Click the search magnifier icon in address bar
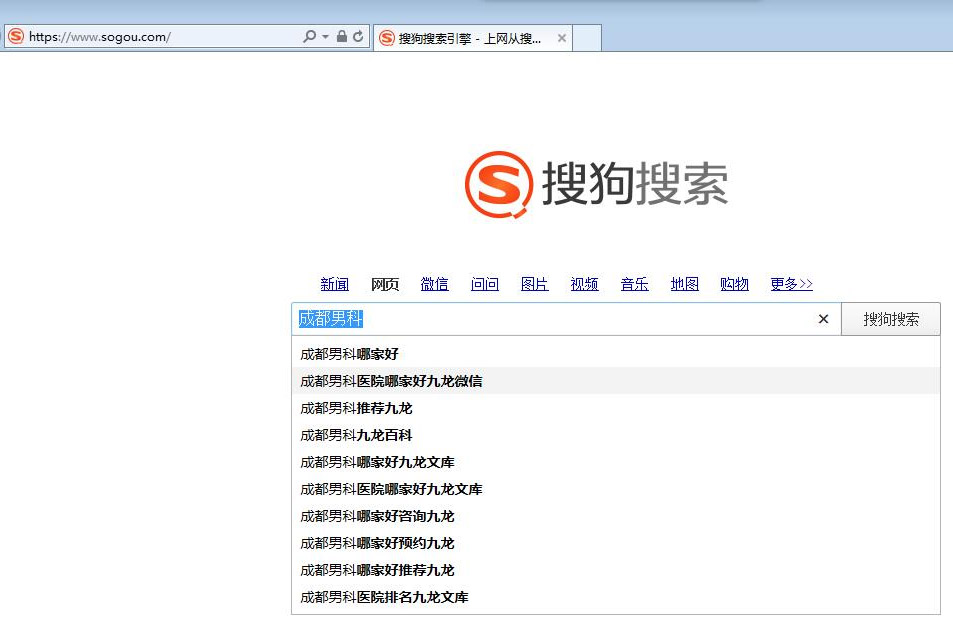953x623 pixels. (310, 37)
